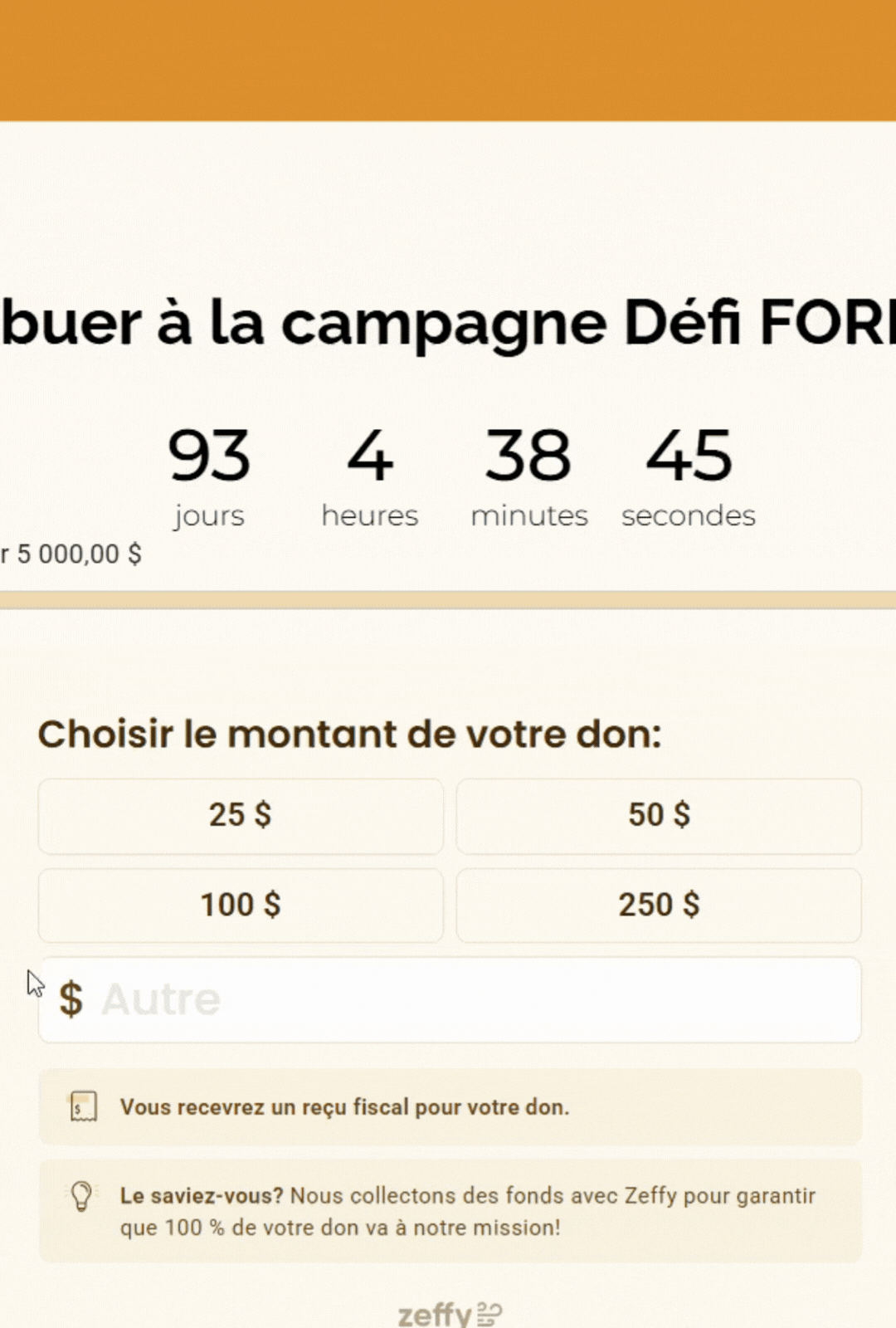
Task: Select the 250 $ donation button
Action: (x=659, y=906)
